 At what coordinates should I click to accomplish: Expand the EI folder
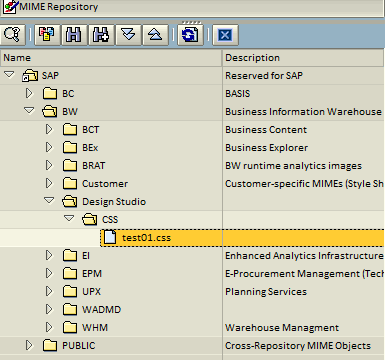[49, 255]
